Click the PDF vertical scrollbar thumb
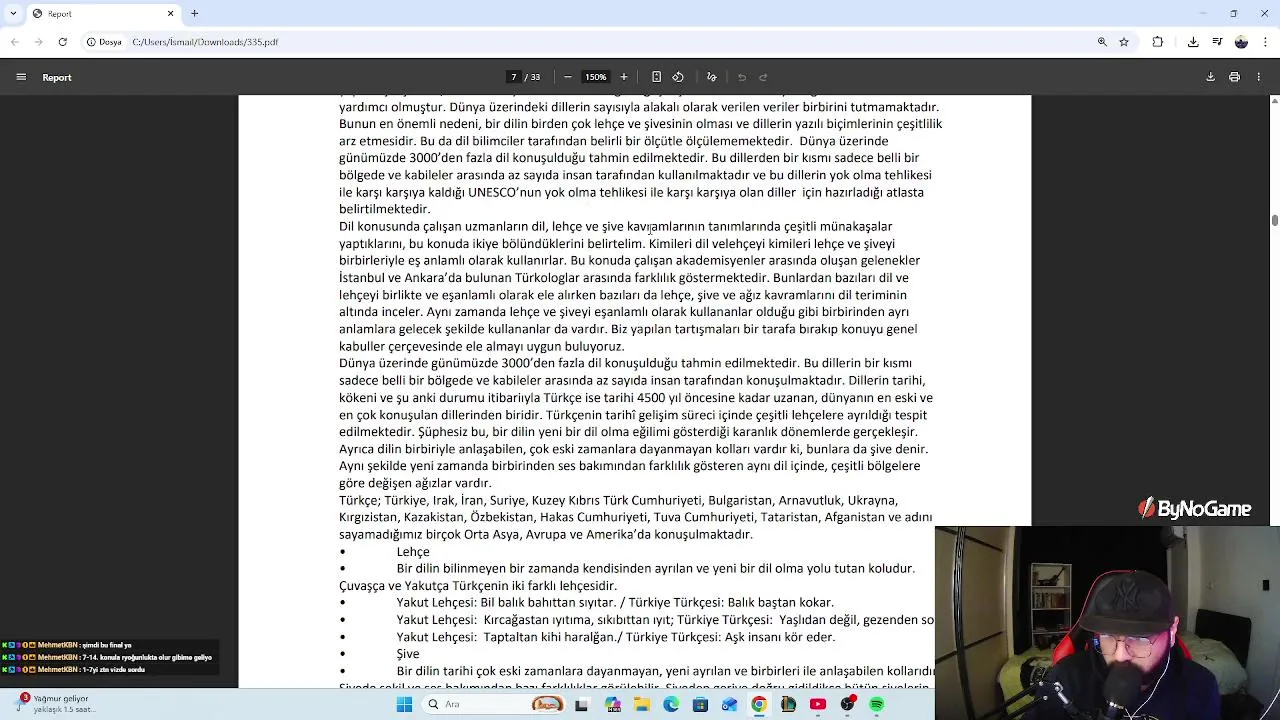This screenshot has height=720, width=1280. point(1274,220)
